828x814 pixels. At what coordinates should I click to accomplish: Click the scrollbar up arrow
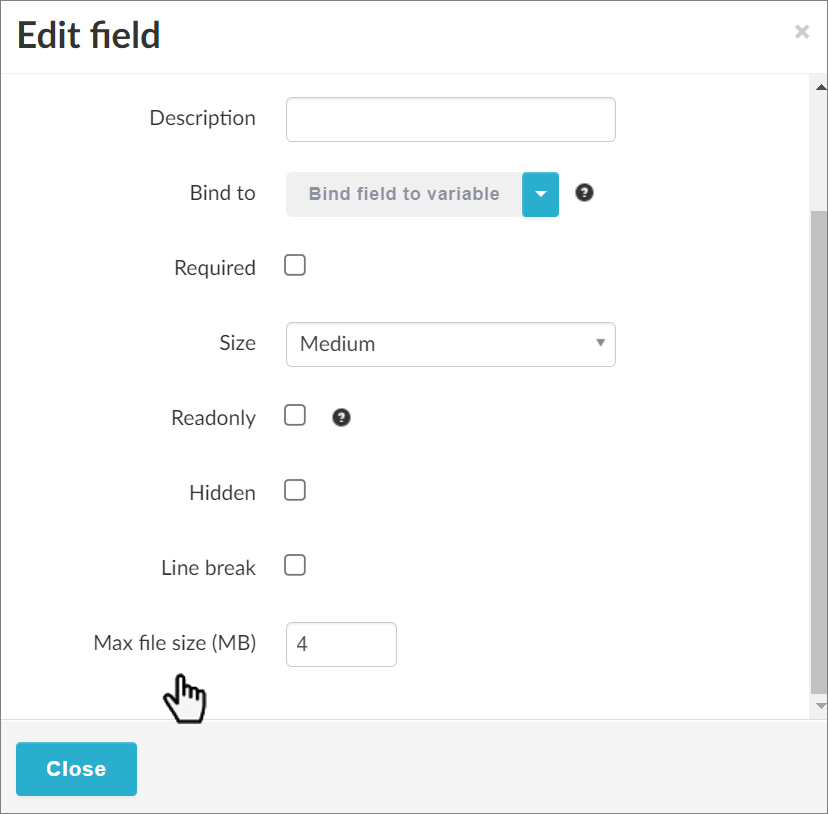point(819,86)
